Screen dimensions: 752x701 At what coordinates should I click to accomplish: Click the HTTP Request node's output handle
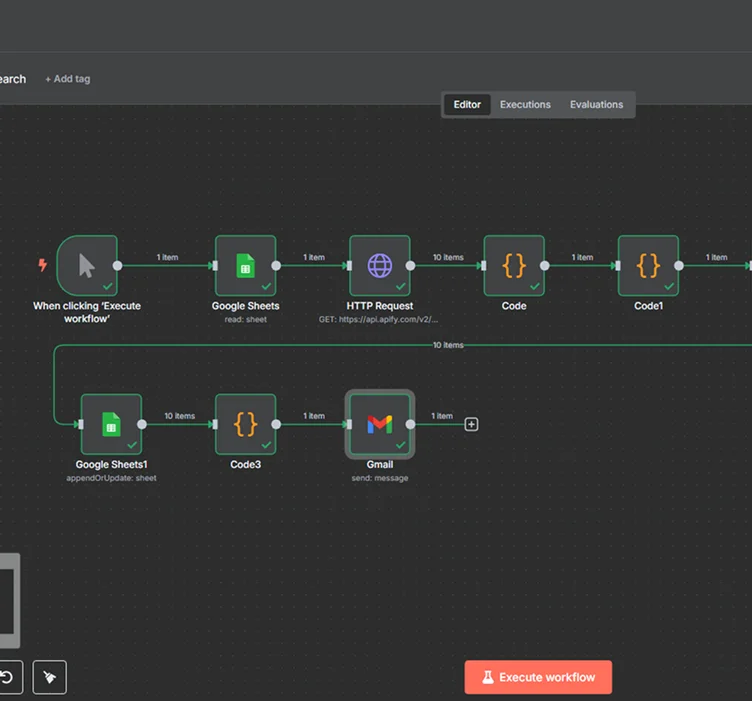point(411,265)
